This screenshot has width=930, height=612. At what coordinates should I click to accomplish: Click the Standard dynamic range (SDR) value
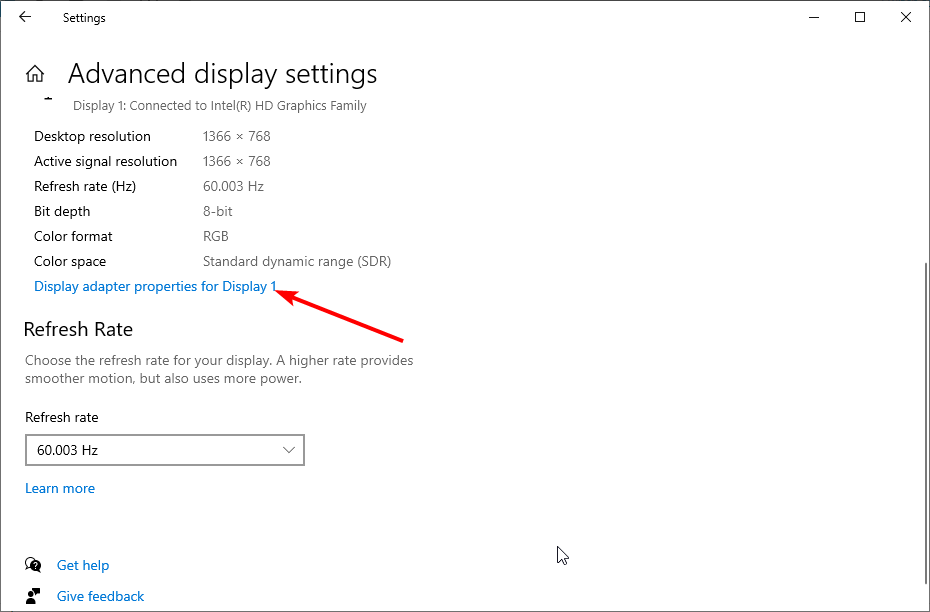point(297,262)
